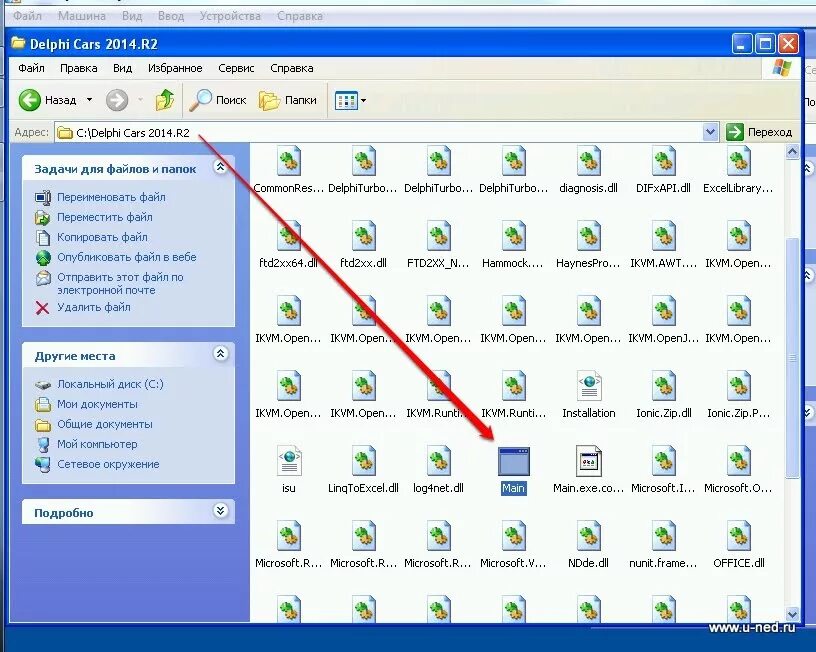This screenshot has height=652, width=816.
Task: Open Мои документы link
Action: point(97,404)
